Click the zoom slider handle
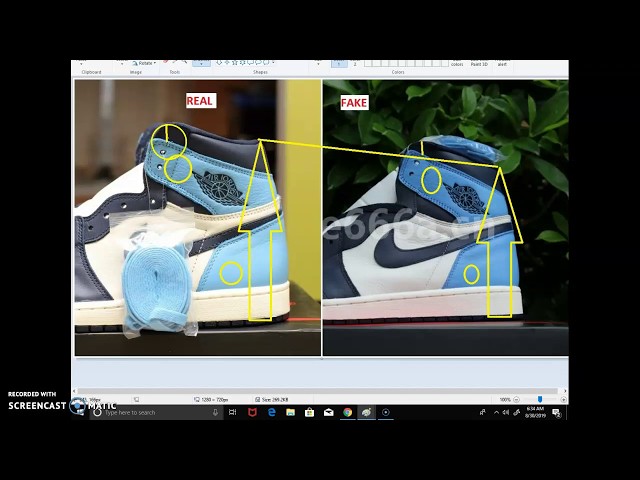This screenshot has height=480, width=640. 540,399
